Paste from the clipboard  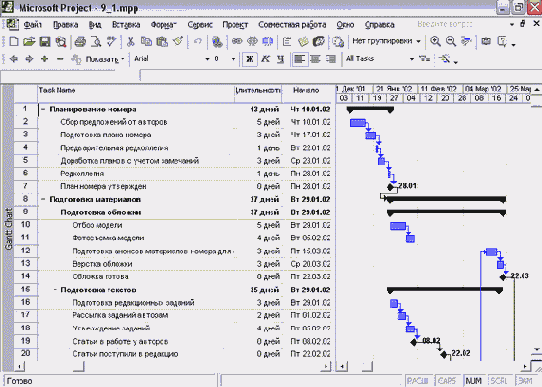[x=162, y=42]
